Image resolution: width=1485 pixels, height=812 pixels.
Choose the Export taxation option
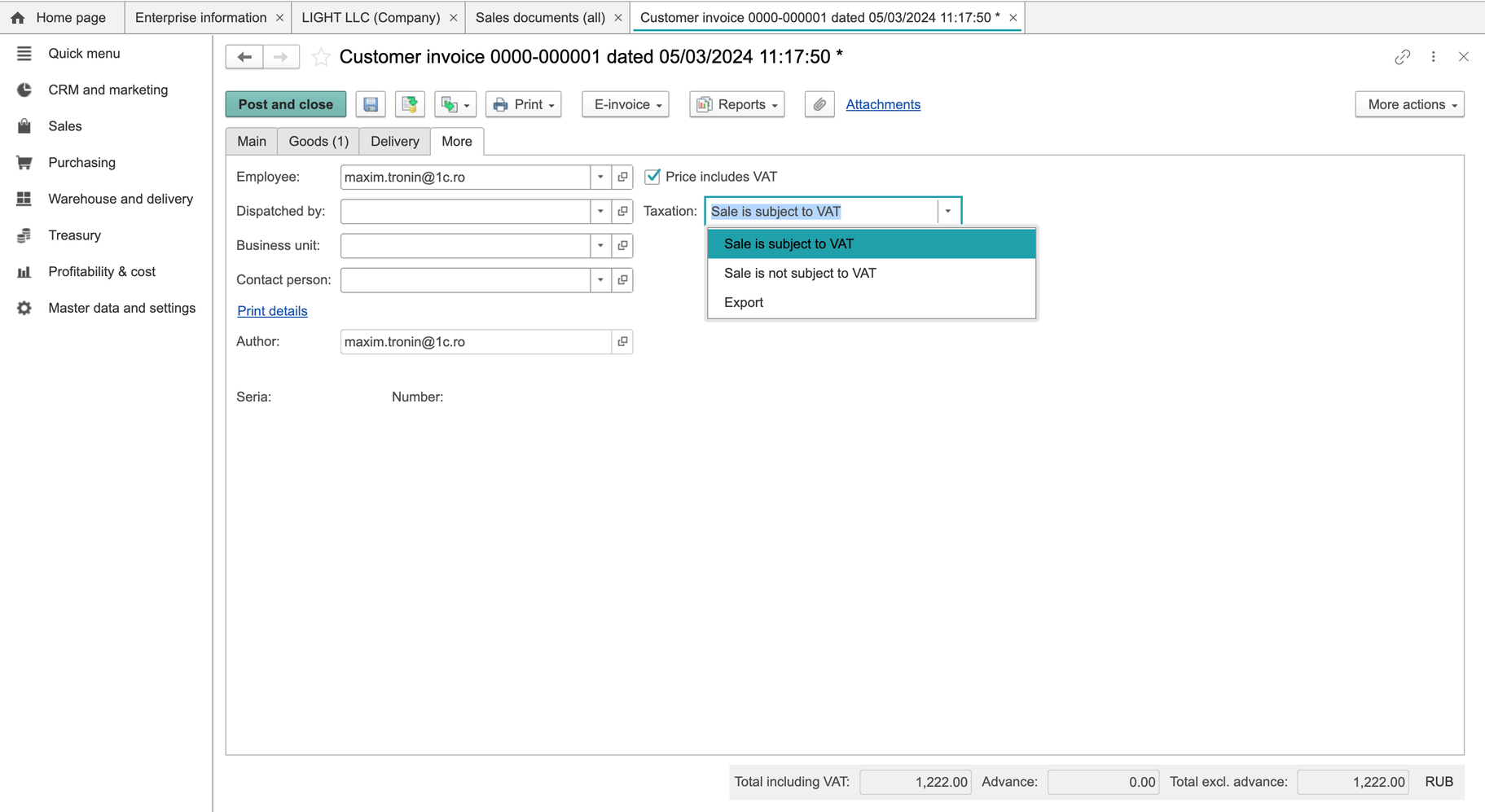(x=872, y=302)
